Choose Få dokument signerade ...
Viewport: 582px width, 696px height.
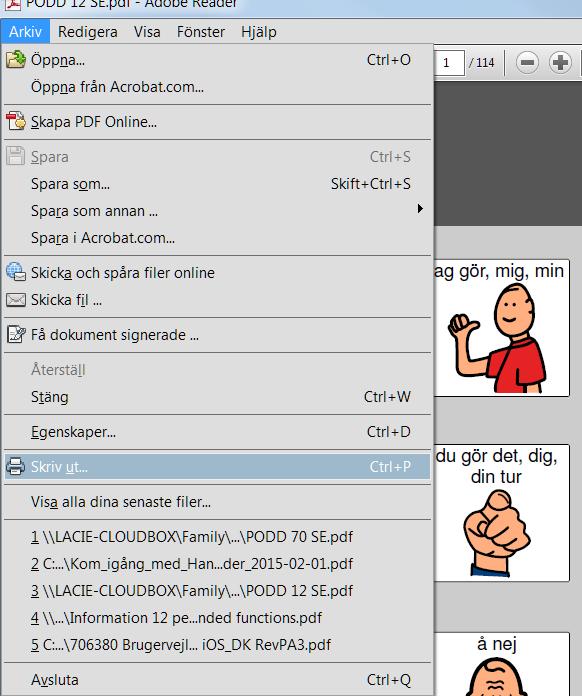pyautogui.click(x=217, y=335)
